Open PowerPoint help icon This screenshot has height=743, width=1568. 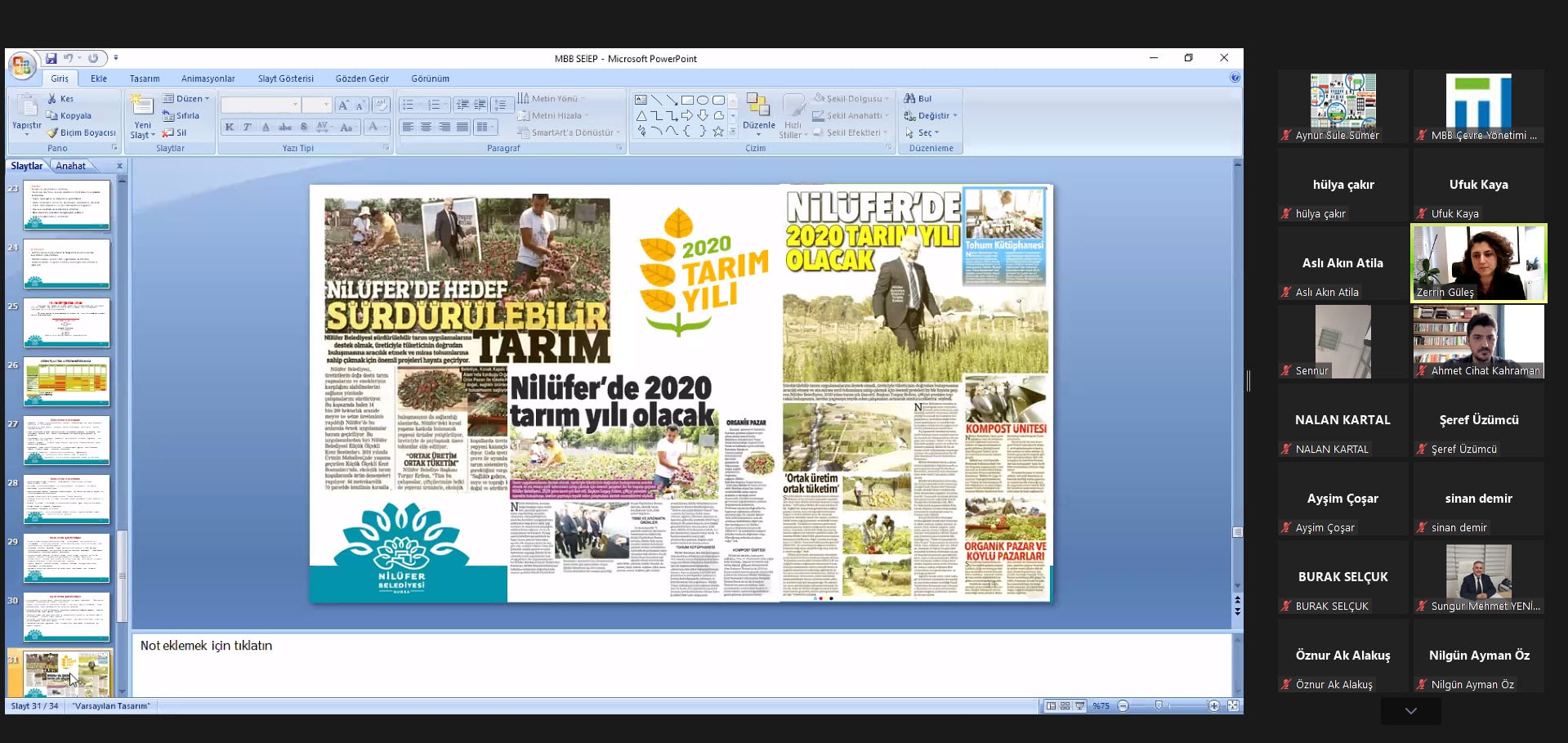point(1235,78)
